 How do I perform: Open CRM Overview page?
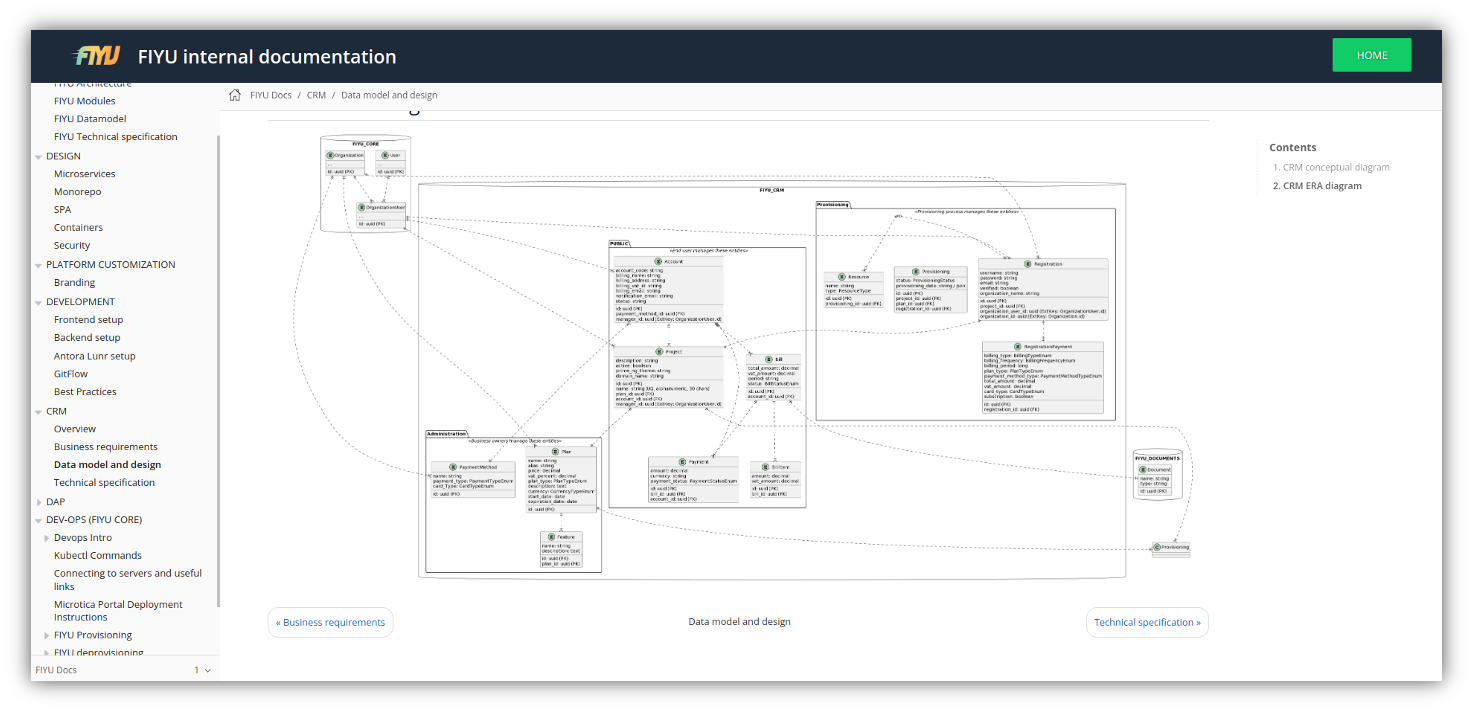pyautogui.click(x=75, y=428)
